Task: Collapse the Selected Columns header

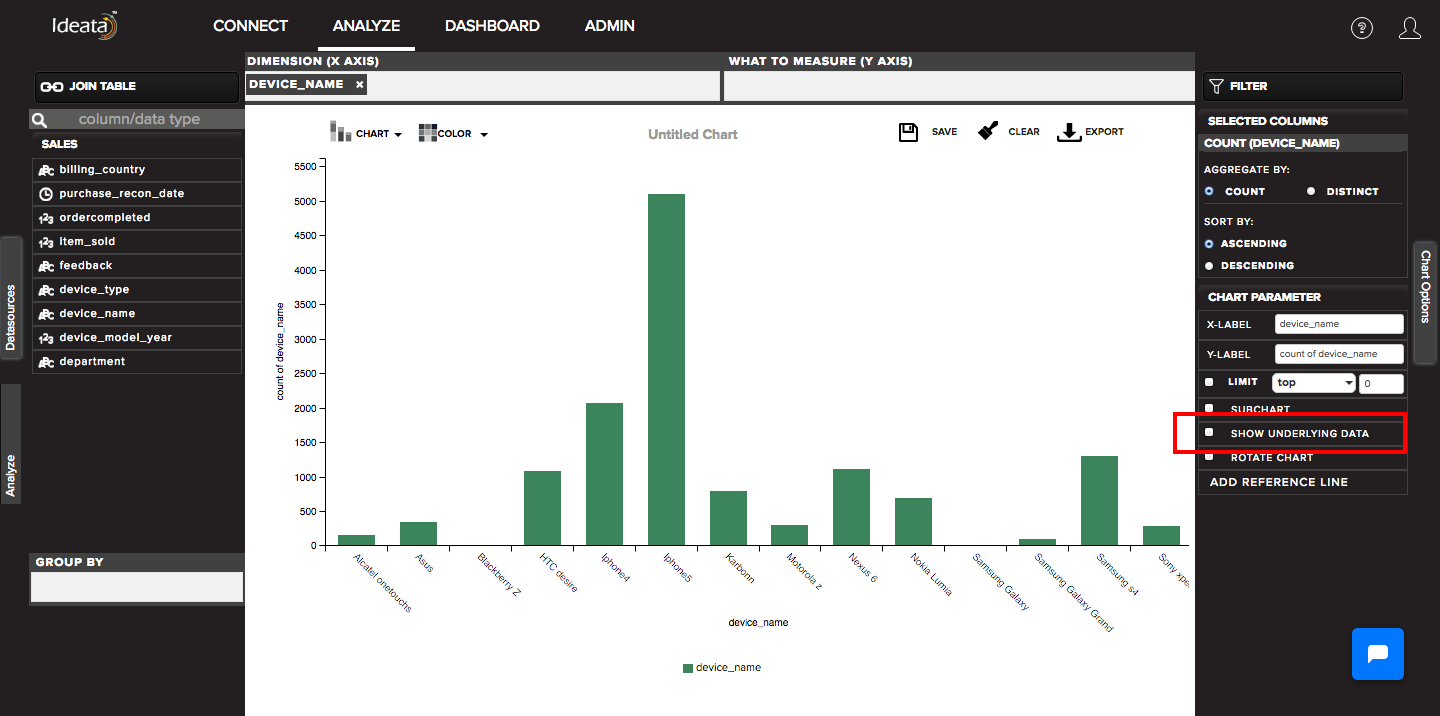Action: 1302,121
